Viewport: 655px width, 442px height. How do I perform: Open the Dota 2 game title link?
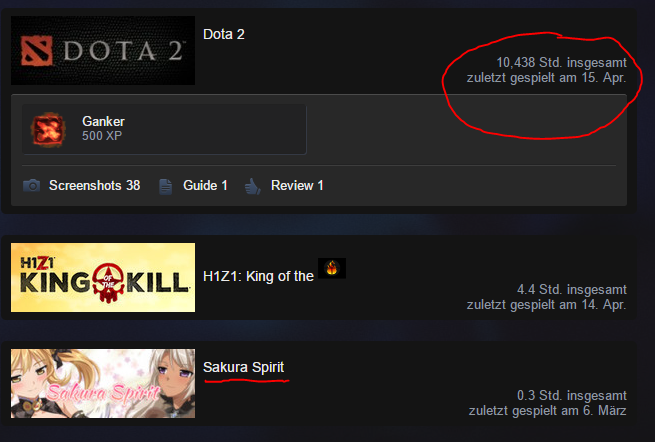(223, 34)
